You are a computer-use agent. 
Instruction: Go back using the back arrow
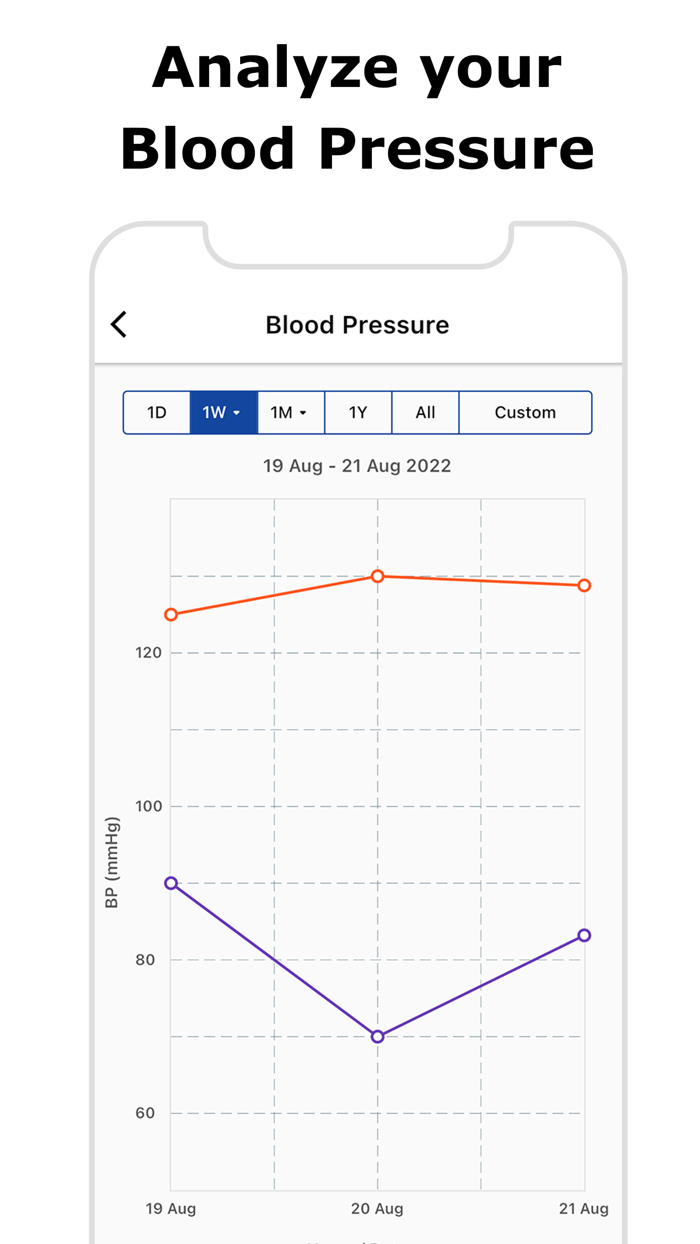(118, 324)
